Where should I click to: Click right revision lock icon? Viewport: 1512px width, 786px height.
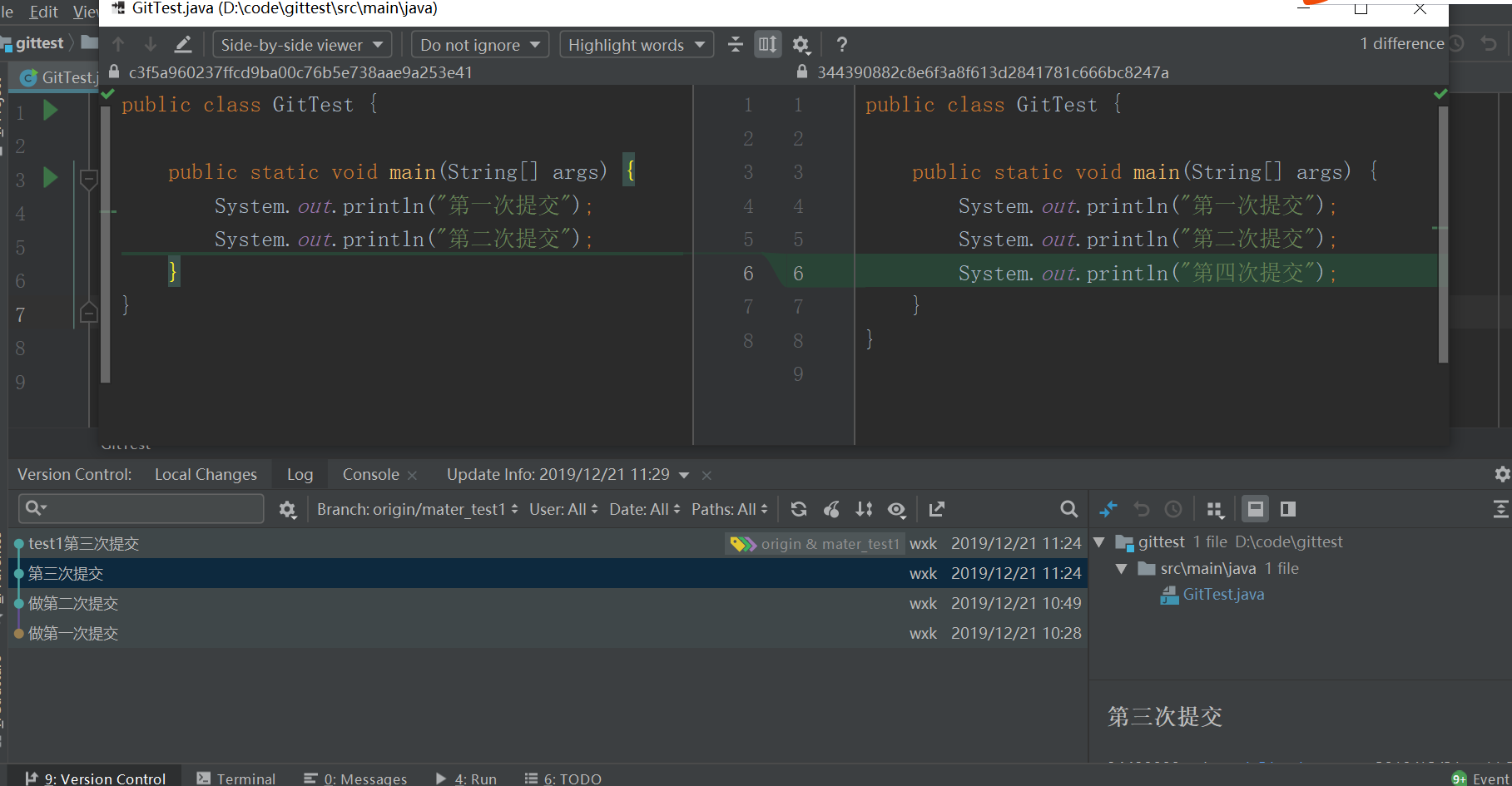point(802,72)
